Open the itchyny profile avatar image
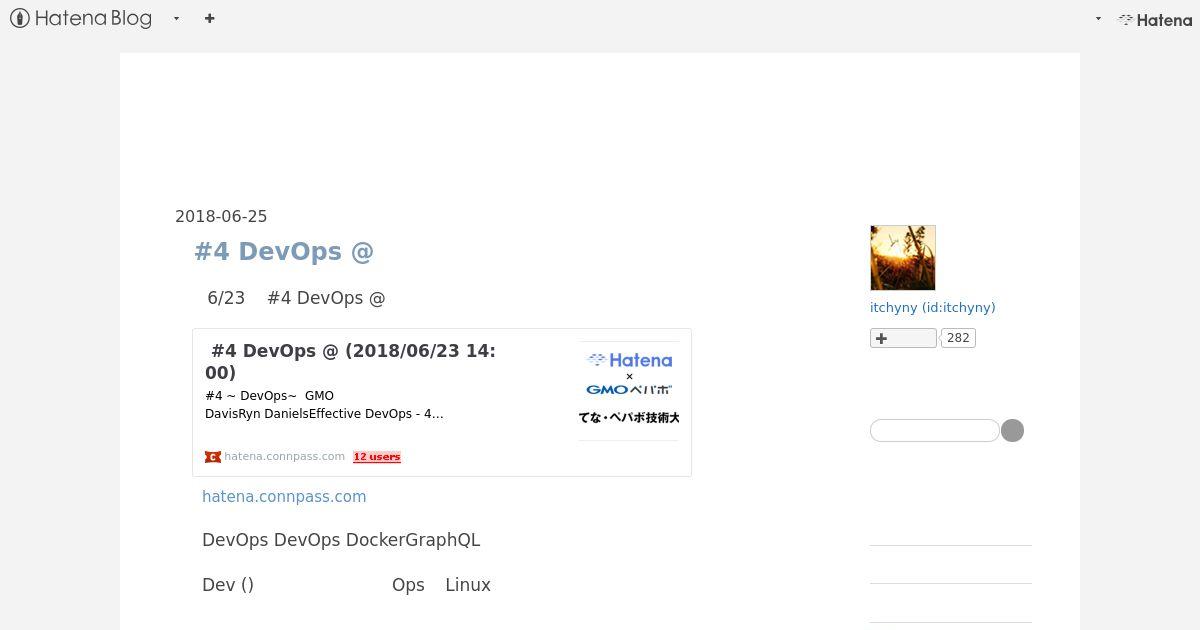 click(903, 258)
